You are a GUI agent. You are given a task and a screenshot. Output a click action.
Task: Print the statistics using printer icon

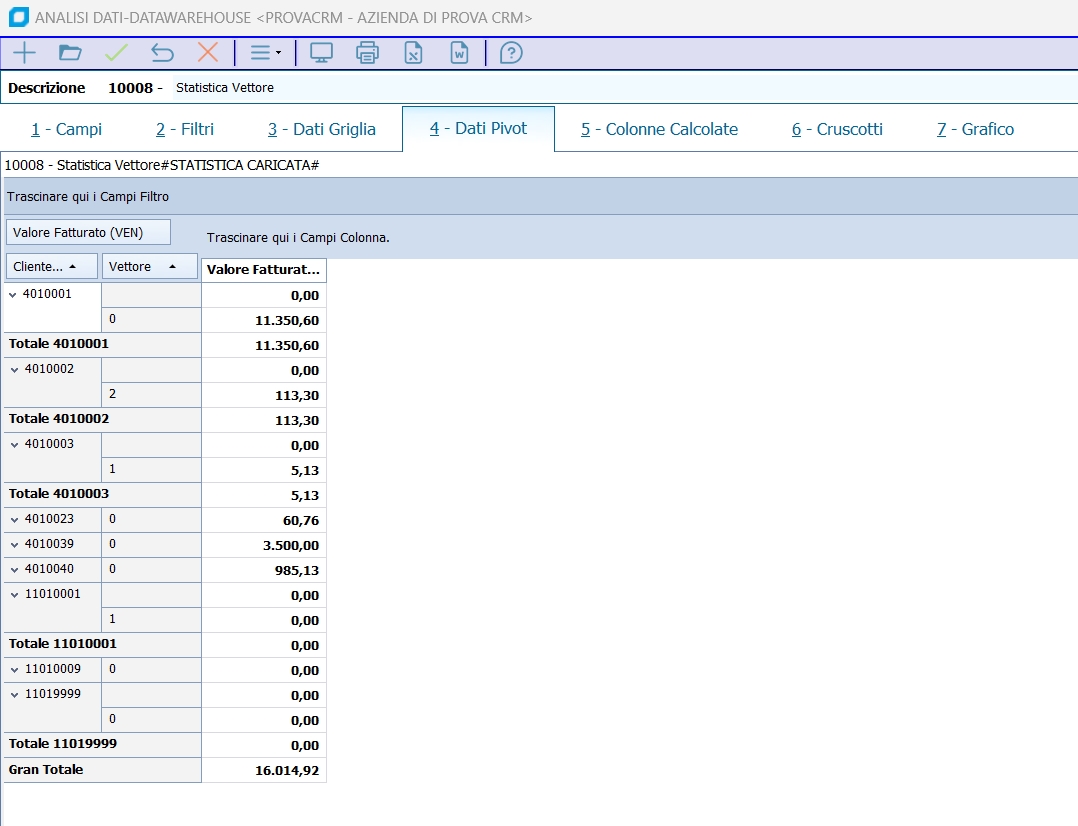(x=367, y=53)
